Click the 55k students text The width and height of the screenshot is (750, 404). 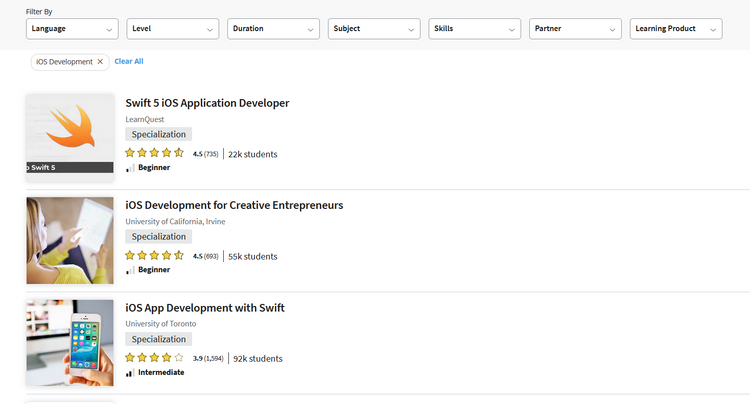[253, 257]
